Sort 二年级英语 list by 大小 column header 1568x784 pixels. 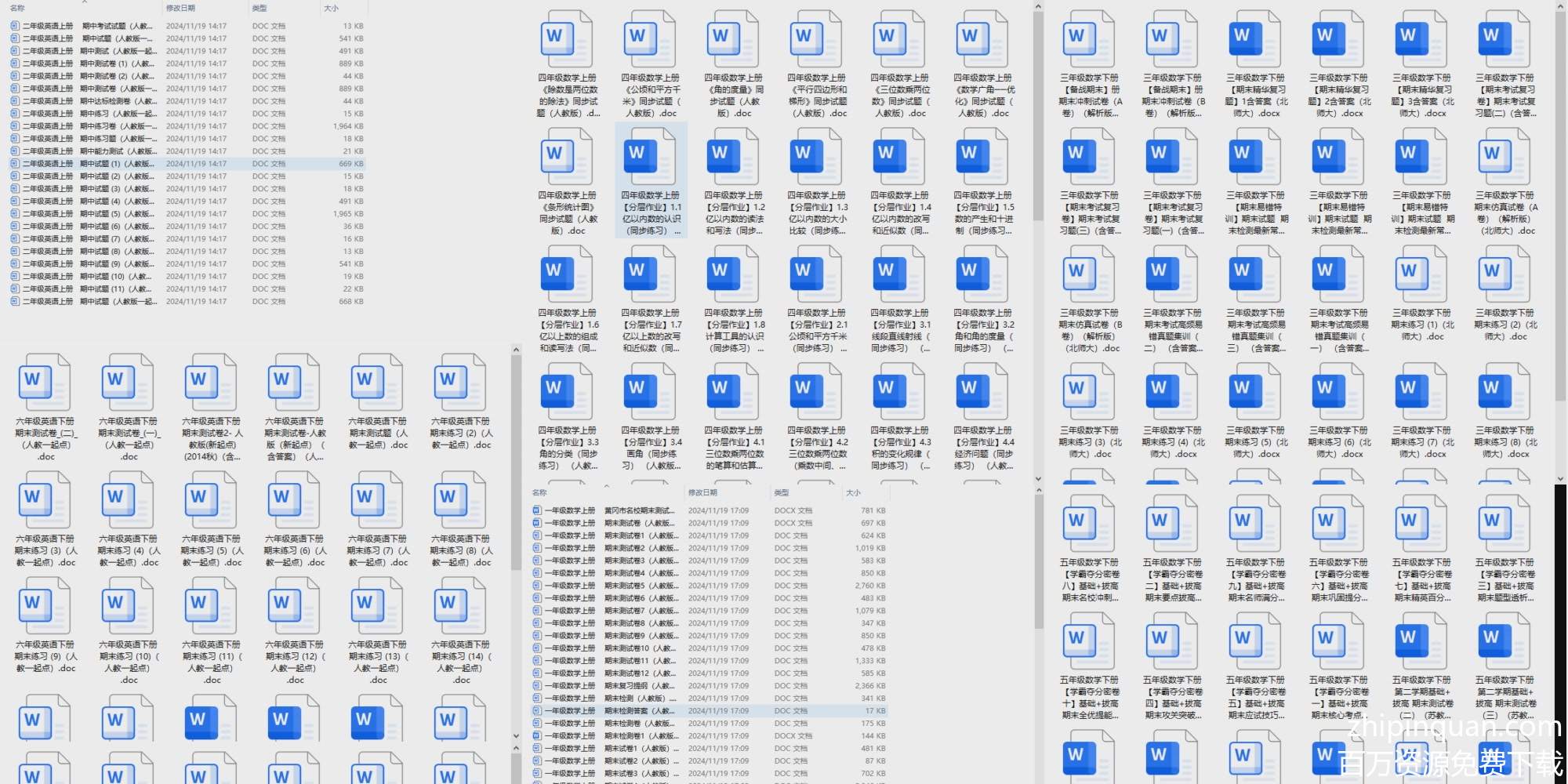pos(331,8)
